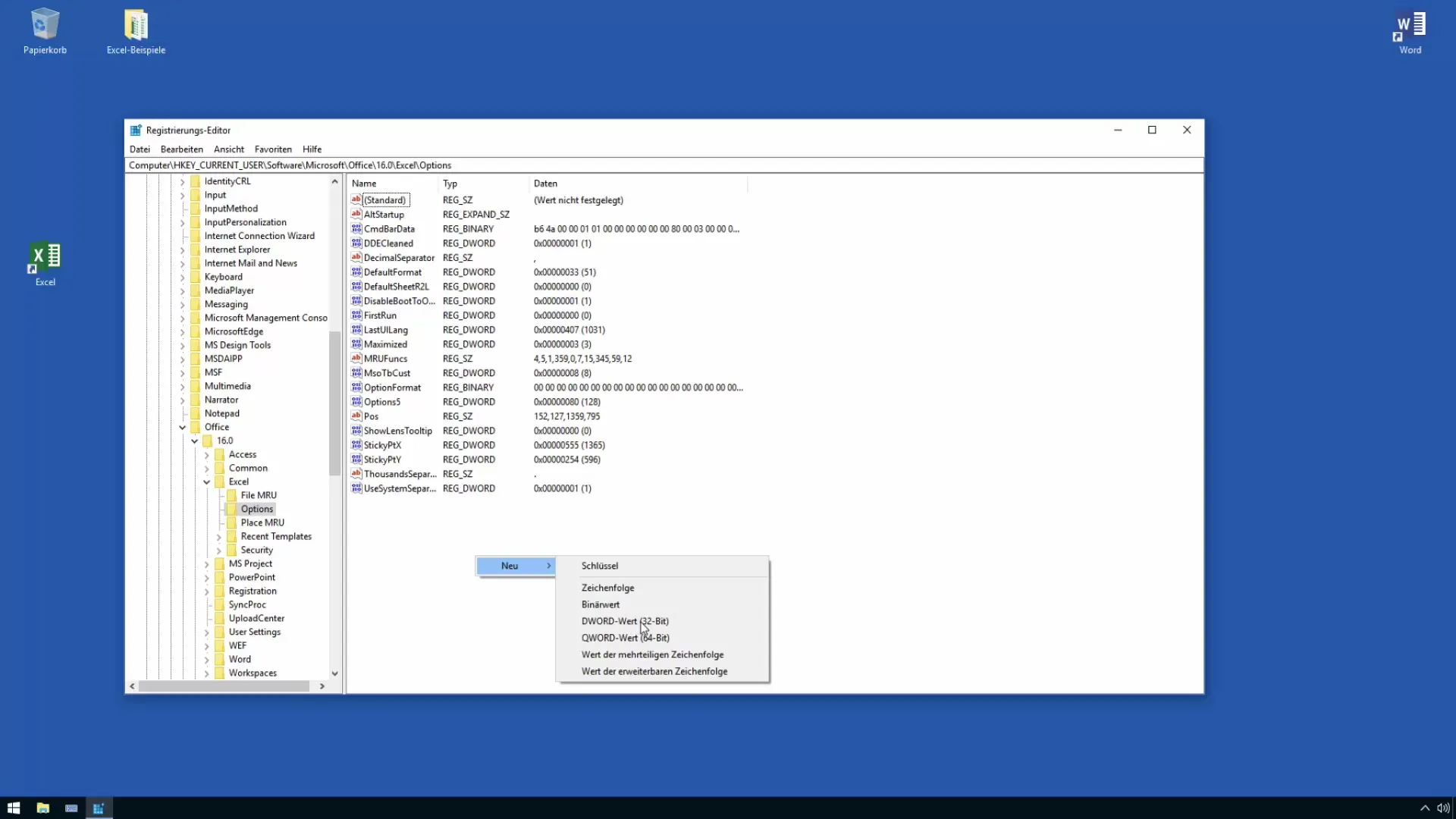Open File Explorer from the taskbar
The height and width of the screenshot is (819, 1456).
coord(42,808)
